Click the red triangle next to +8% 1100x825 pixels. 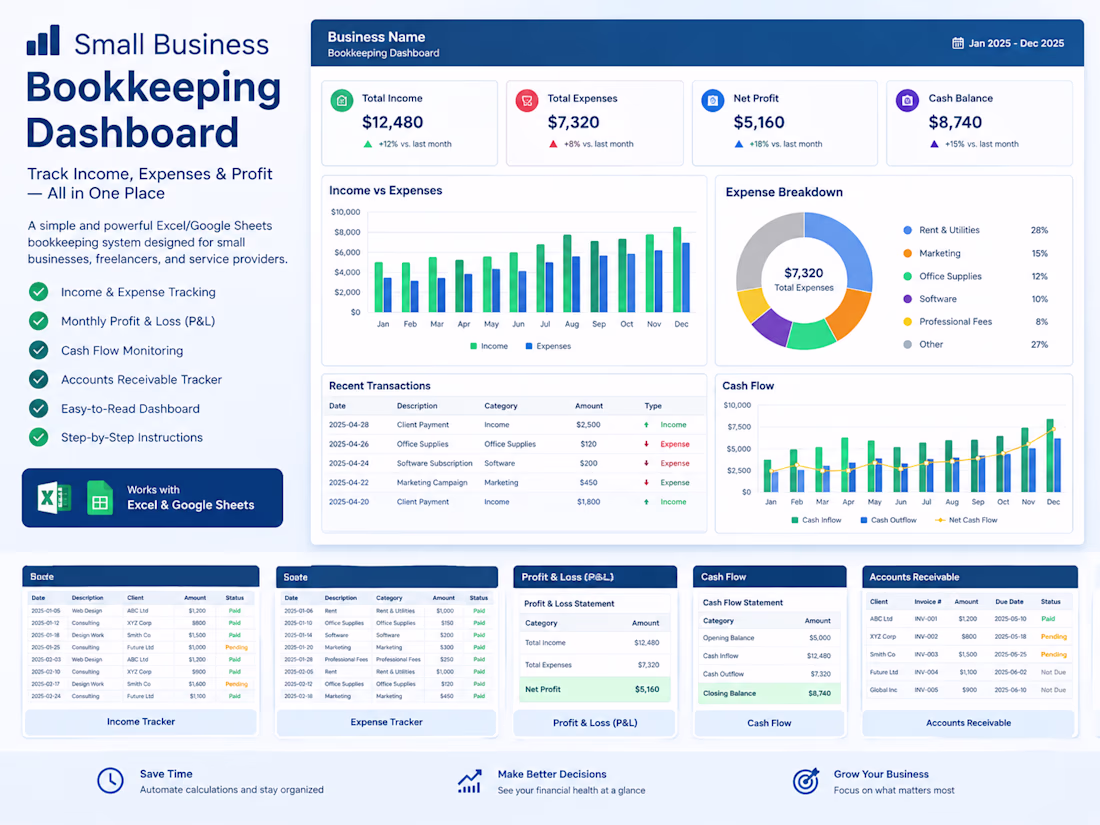coord(553,144)
